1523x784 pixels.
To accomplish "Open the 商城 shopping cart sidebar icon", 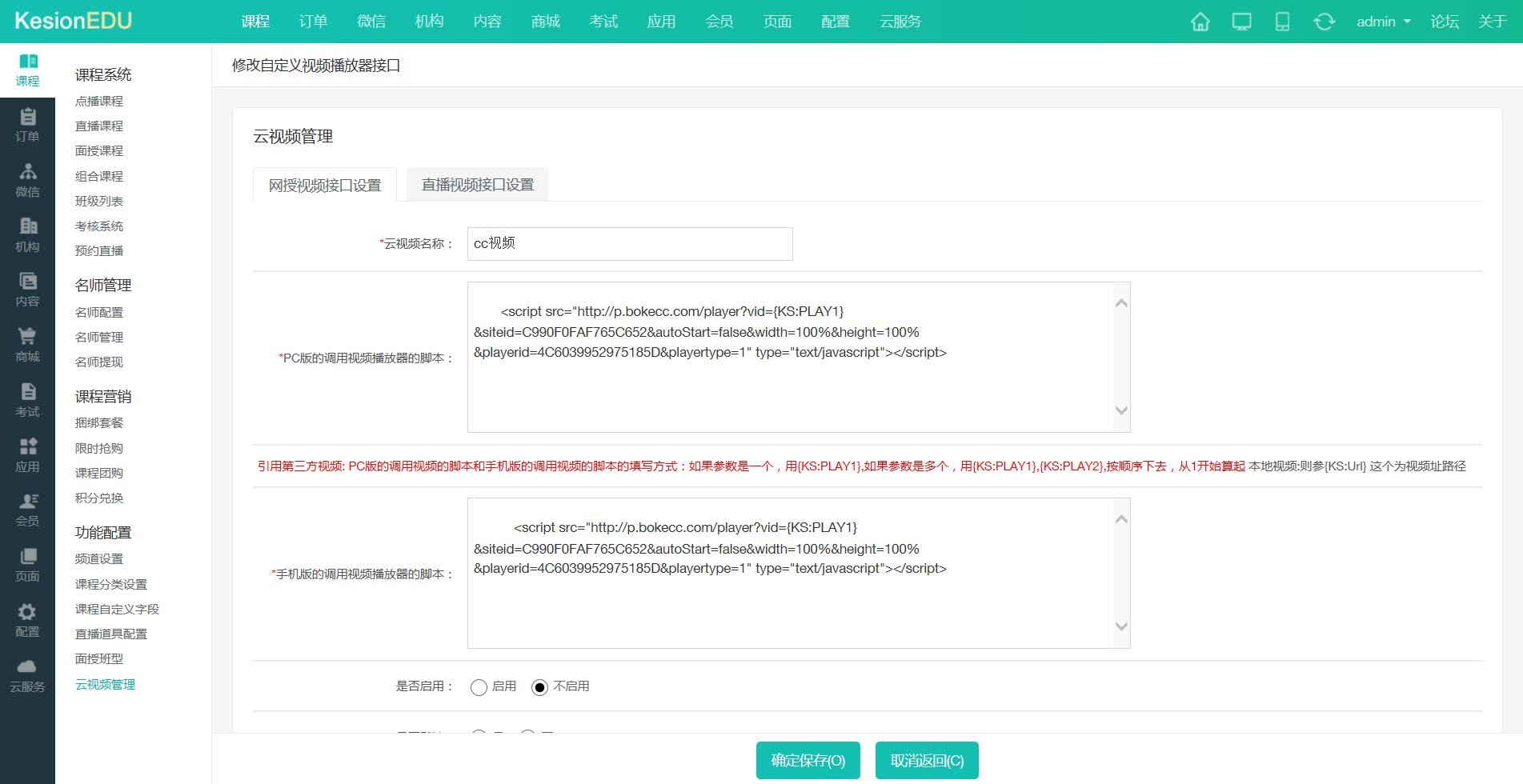I will 27,346.
